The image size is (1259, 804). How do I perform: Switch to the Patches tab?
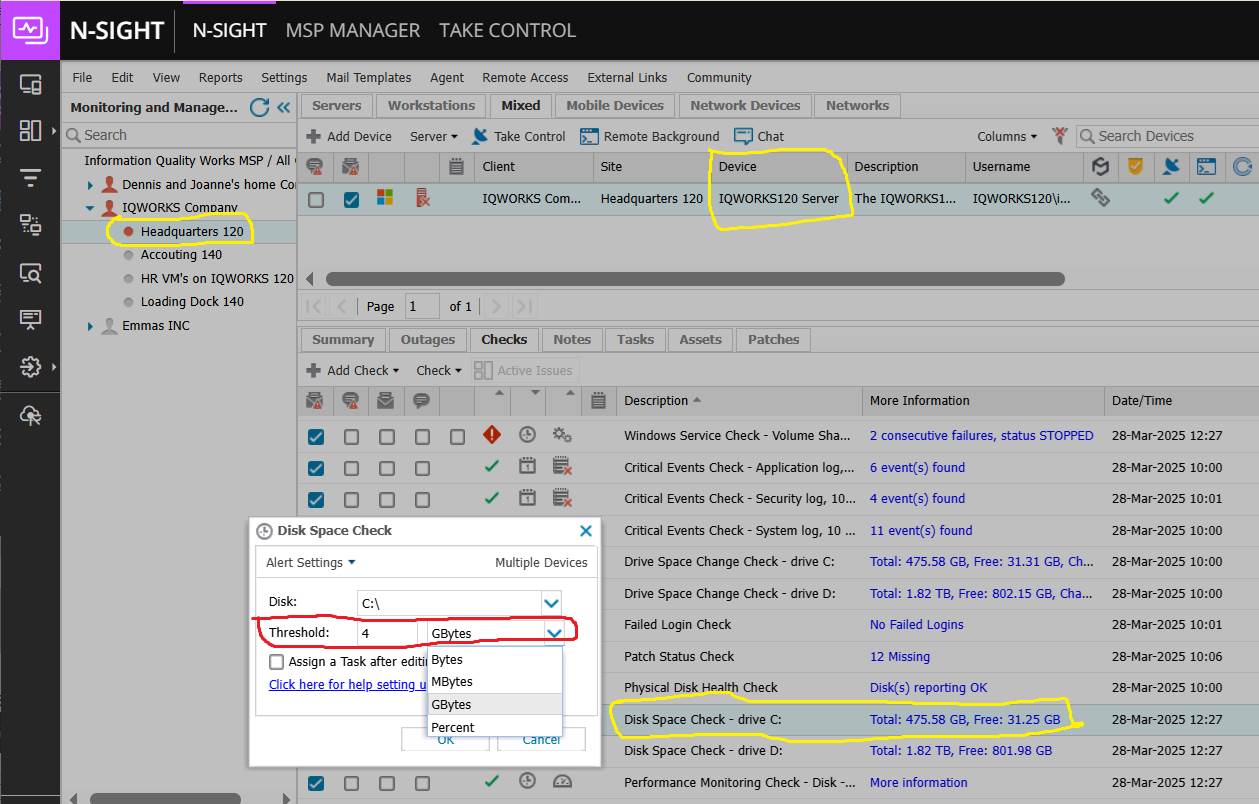(x=773, y=340)
